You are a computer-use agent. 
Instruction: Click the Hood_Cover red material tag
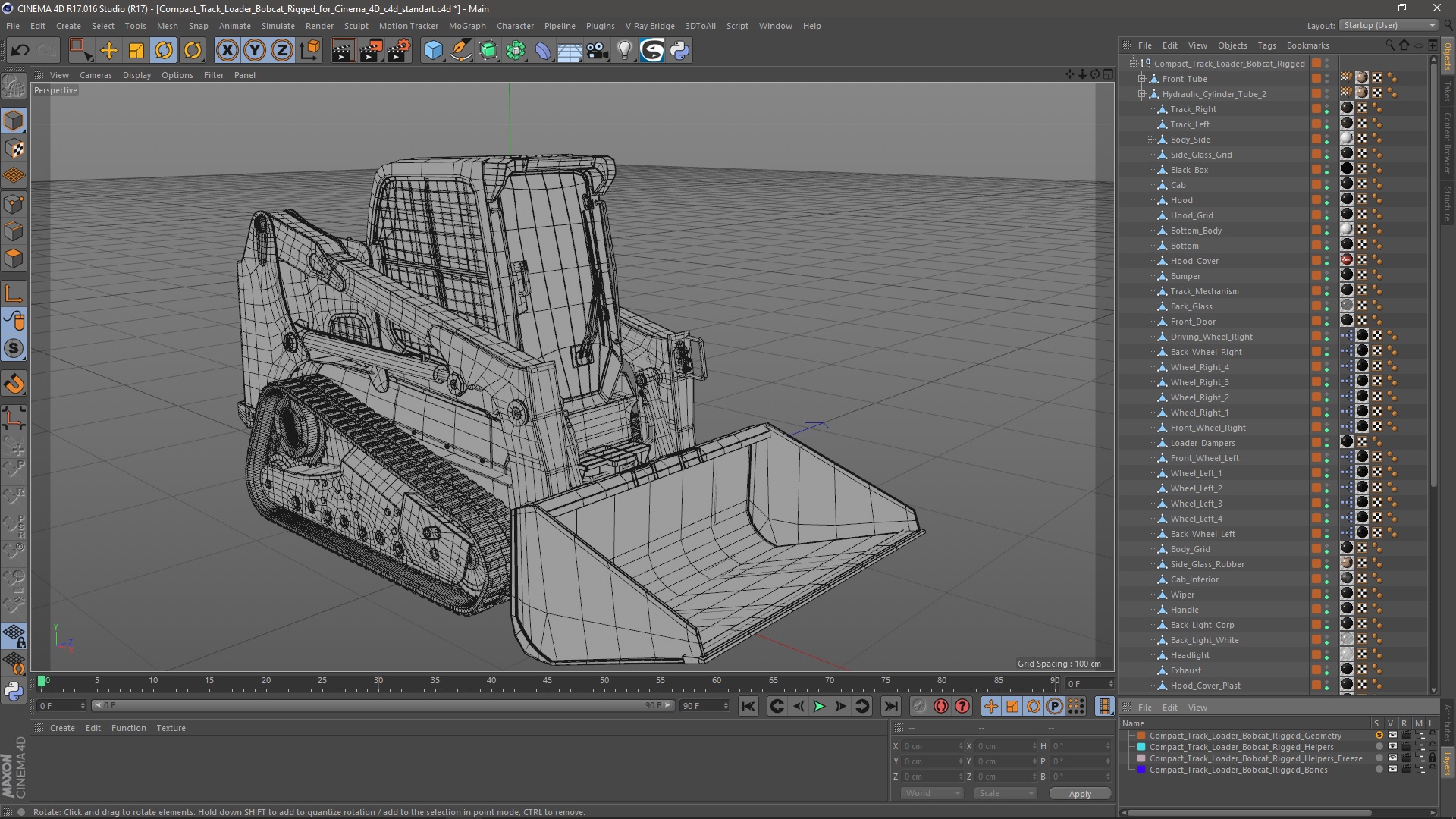tap(1347, 260)
